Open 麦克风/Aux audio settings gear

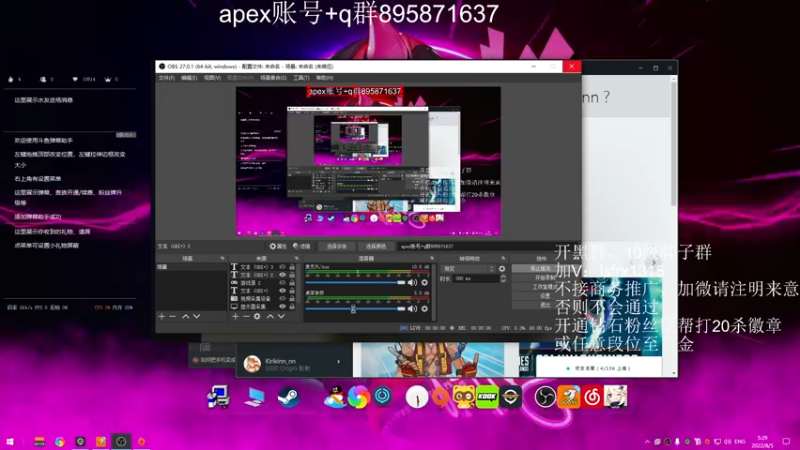coord(424,282)
